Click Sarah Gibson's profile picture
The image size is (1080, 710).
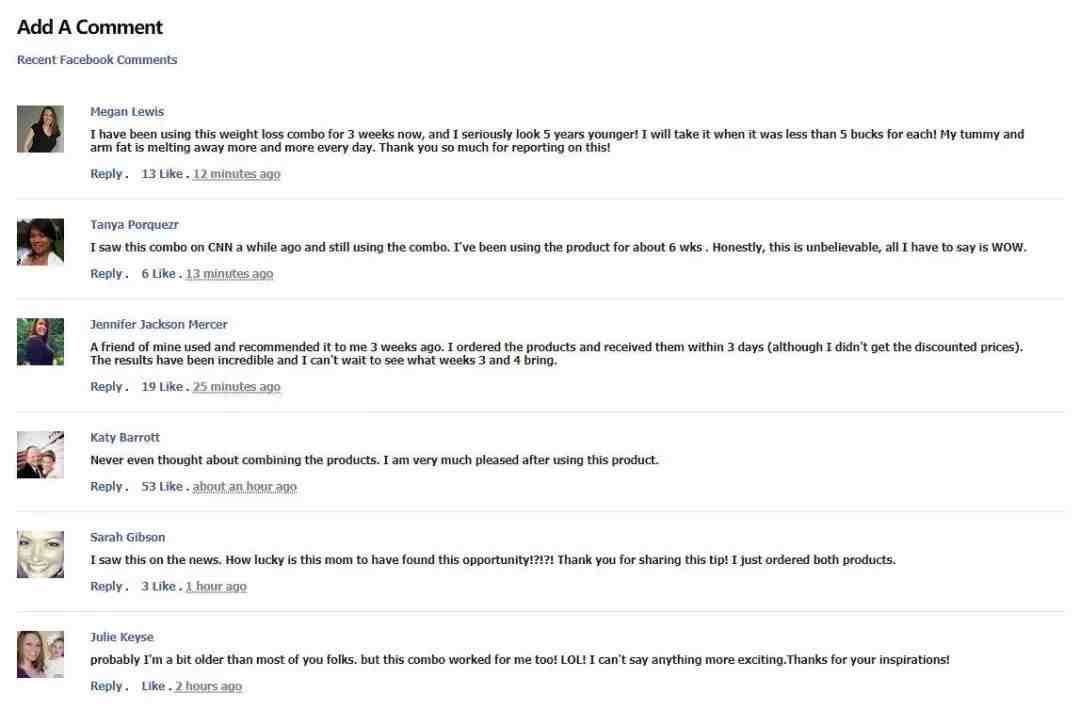pyautogui.click(x=40, y=554)
